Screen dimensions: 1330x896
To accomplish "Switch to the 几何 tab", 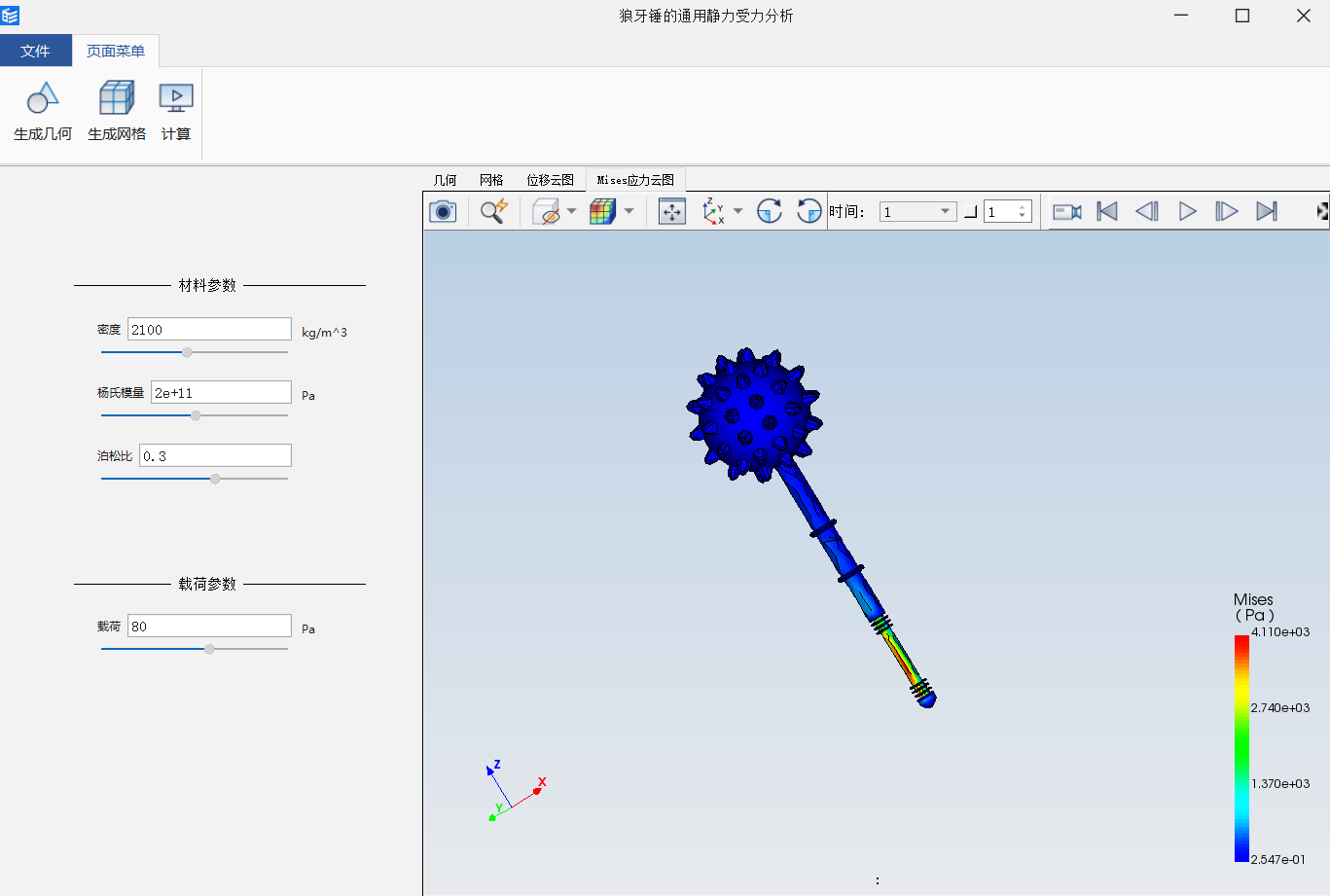I will click(445, 180).
